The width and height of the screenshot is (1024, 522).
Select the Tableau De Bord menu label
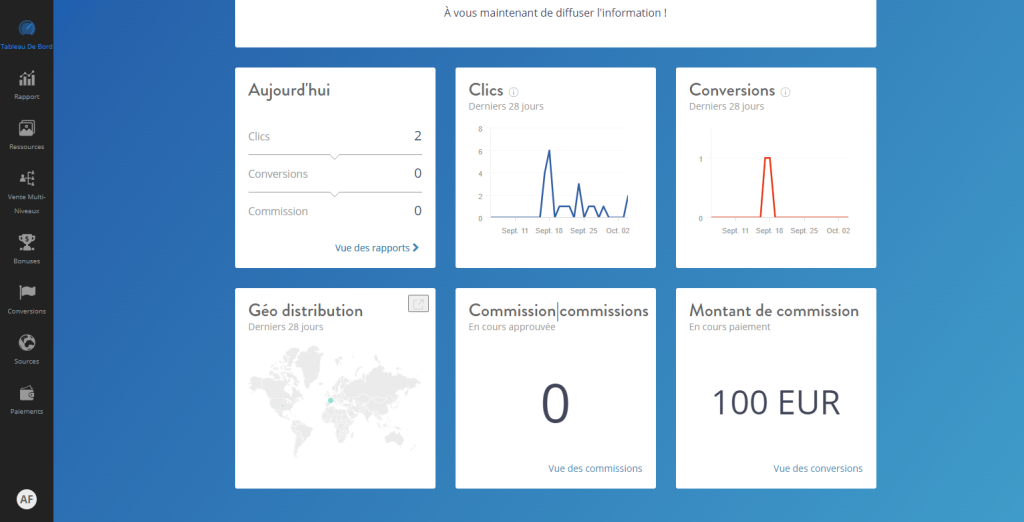tap(27, 46)
